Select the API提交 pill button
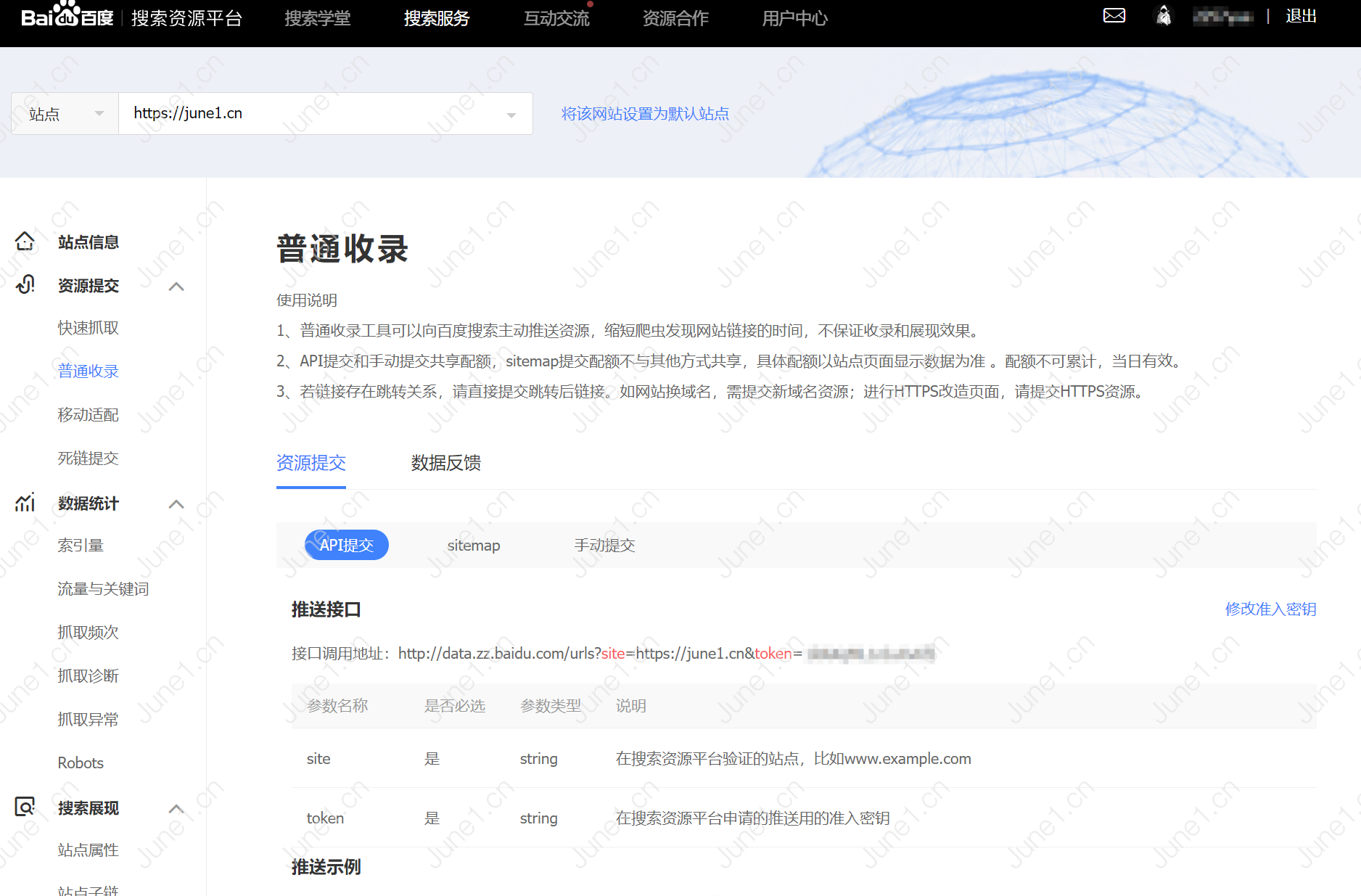Image resolution: width=1361 pixels, height=896 pixels. click(x=347, y=545)
